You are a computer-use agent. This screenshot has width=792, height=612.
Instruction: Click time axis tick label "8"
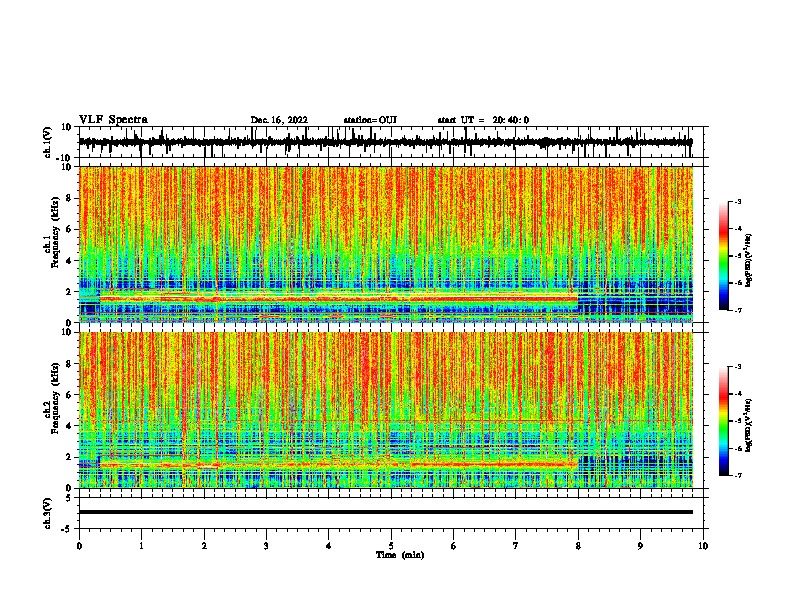point(578,546)
